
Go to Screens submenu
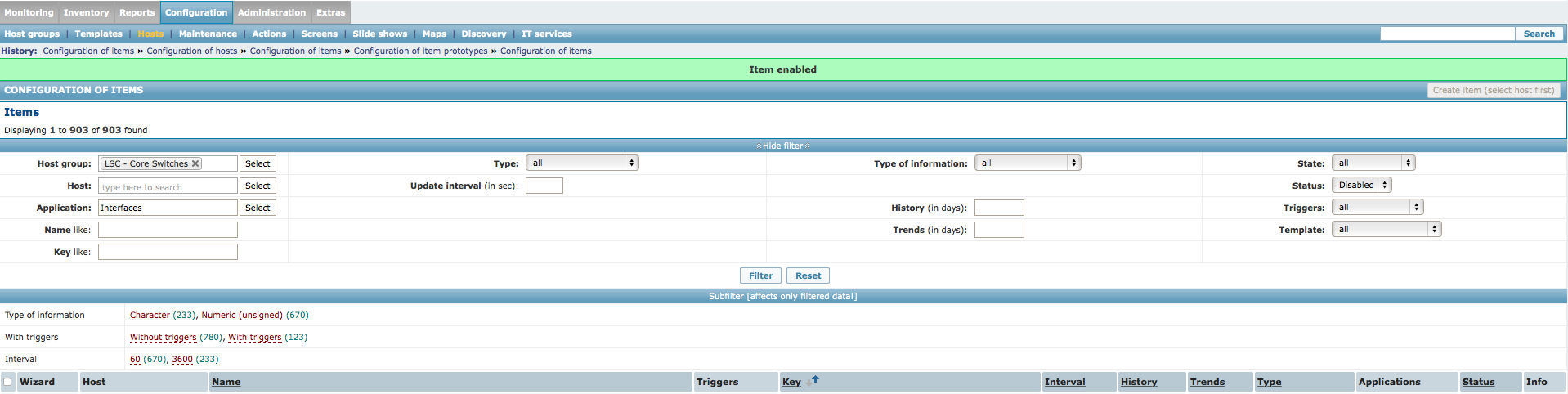click(x=319, y=34)
